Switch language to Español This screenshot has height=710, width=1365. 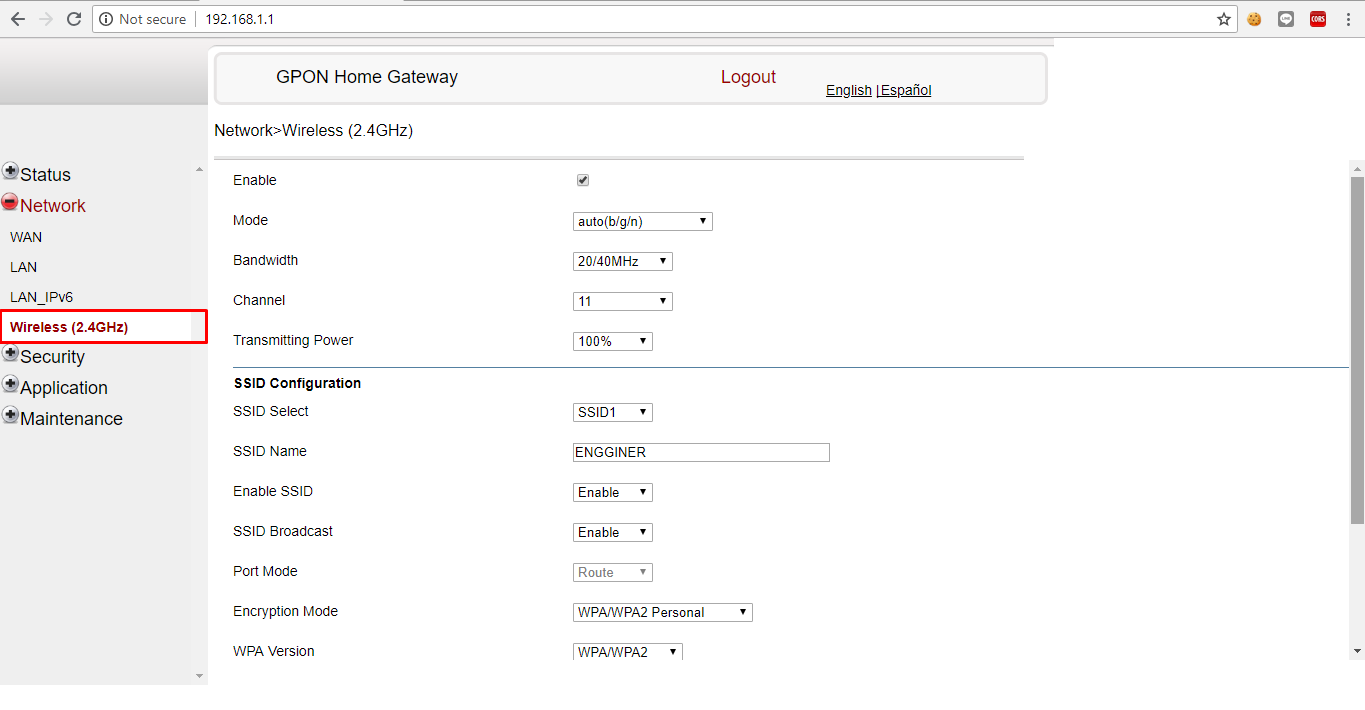(x=906, y=90)
